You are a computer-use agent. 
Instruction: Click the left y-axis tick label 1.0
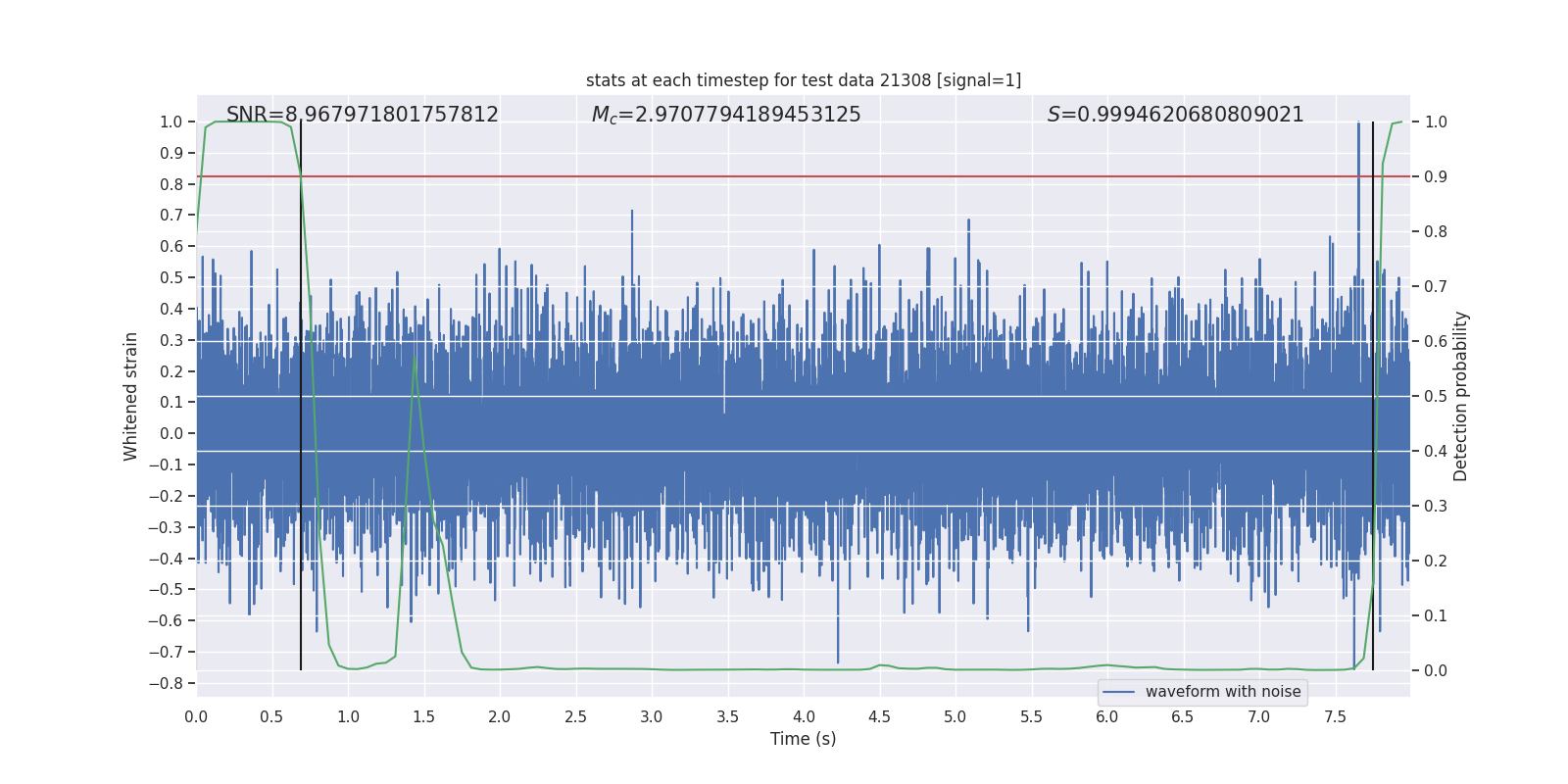click(x=171, y=122)
